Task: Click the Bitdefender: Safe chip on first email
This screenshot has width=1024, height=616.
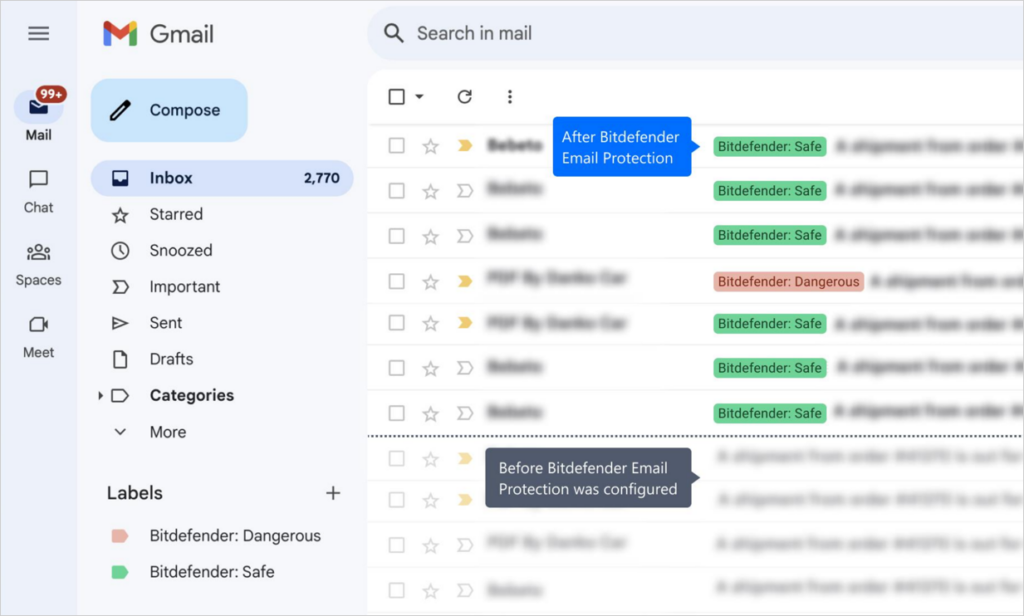Action: [769, 146]
